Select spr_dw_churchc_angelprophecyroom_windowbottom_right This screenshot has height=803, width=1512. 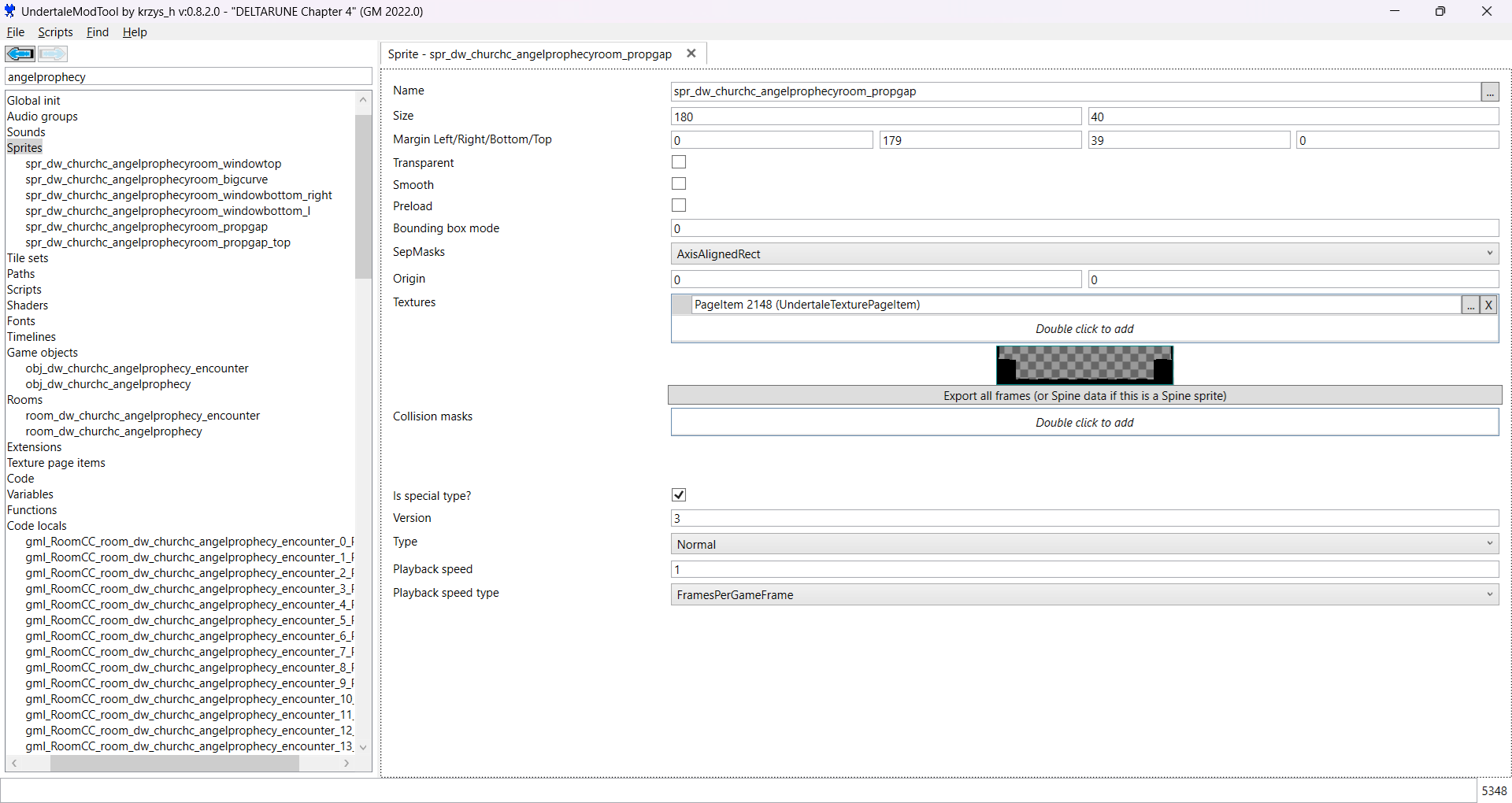179,195
